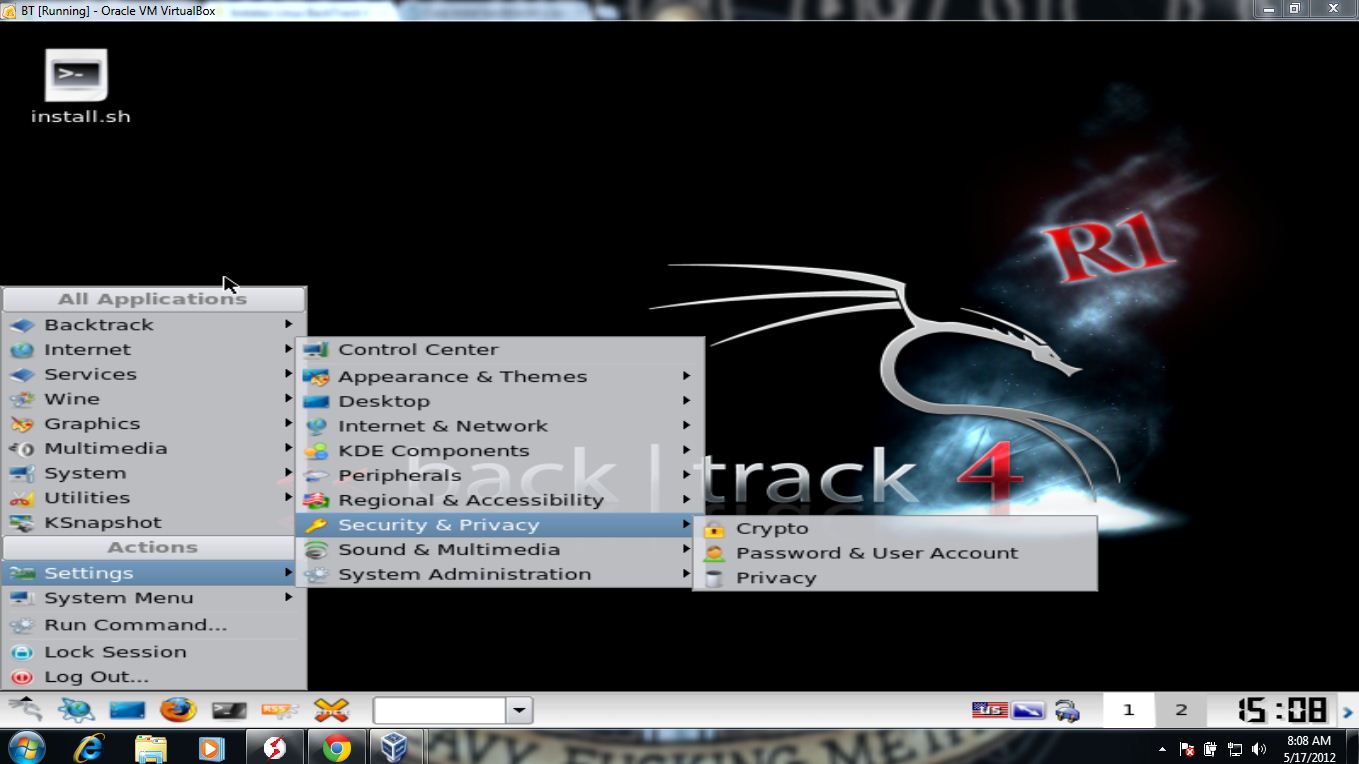The height and width of the screenshot is (764, 1359).
Task: Expand arrow beside Backtrack
Action: (288, 324)
